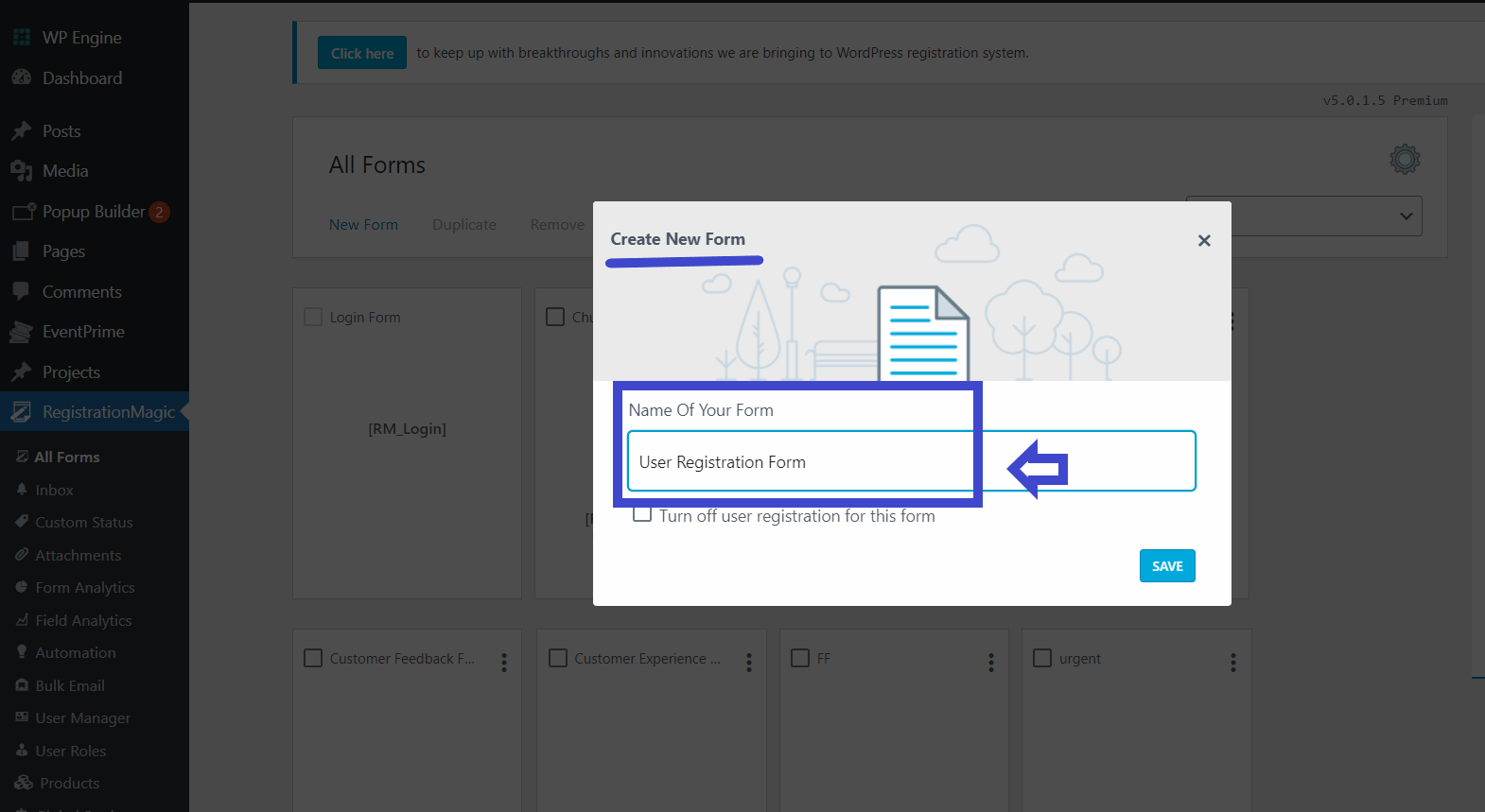The width and height of the screenshot is (1485, 812).
Task: Check the Login Form checkbox
Action: pyautogui.click(x=313, y=317)
